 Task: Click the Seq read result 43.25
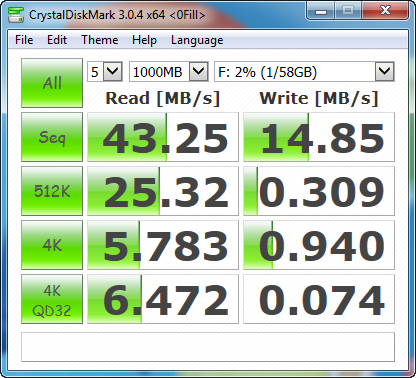(163, 137)
